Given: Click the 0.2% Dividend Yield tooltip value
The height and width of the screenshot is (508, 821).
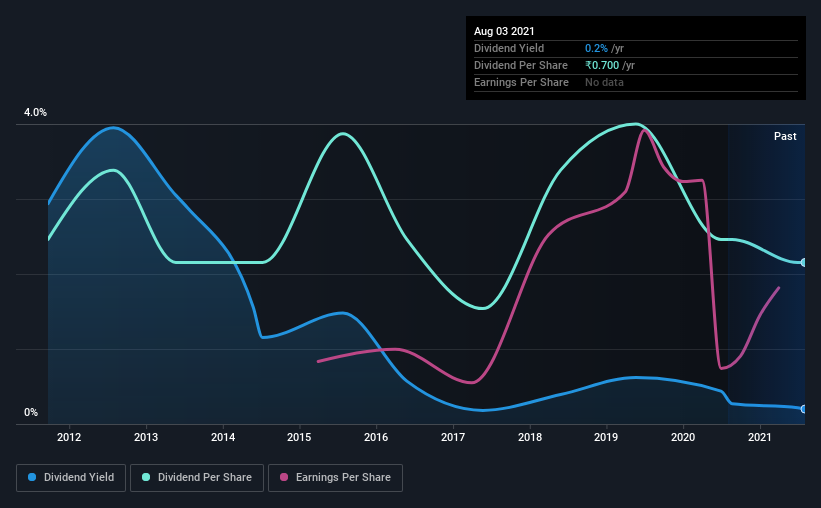Looking at the screenshot, I should point(596,48).
